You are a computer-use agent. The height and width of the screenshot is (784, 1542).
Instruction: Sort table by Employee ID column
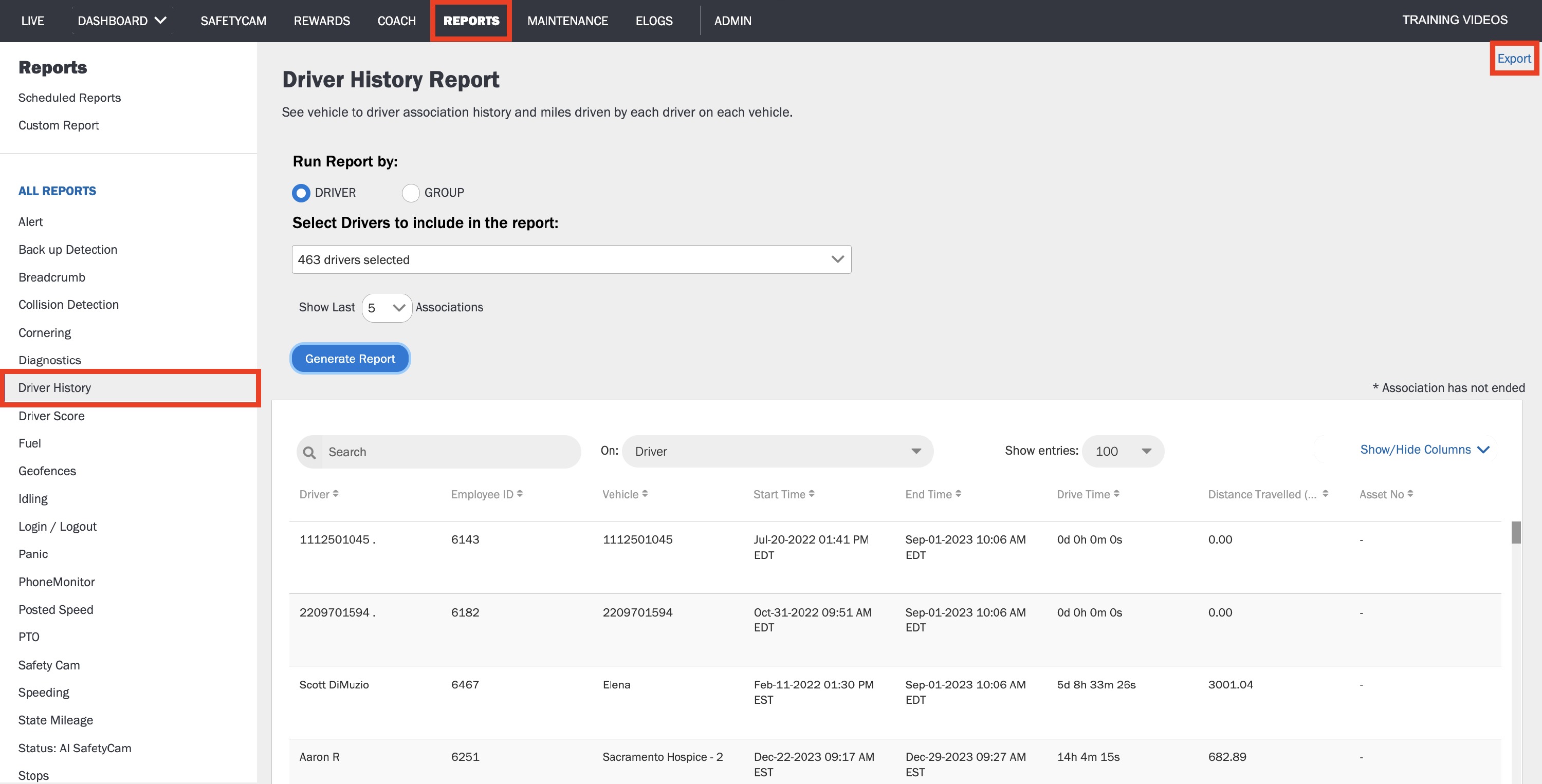(x=487, y=494)
